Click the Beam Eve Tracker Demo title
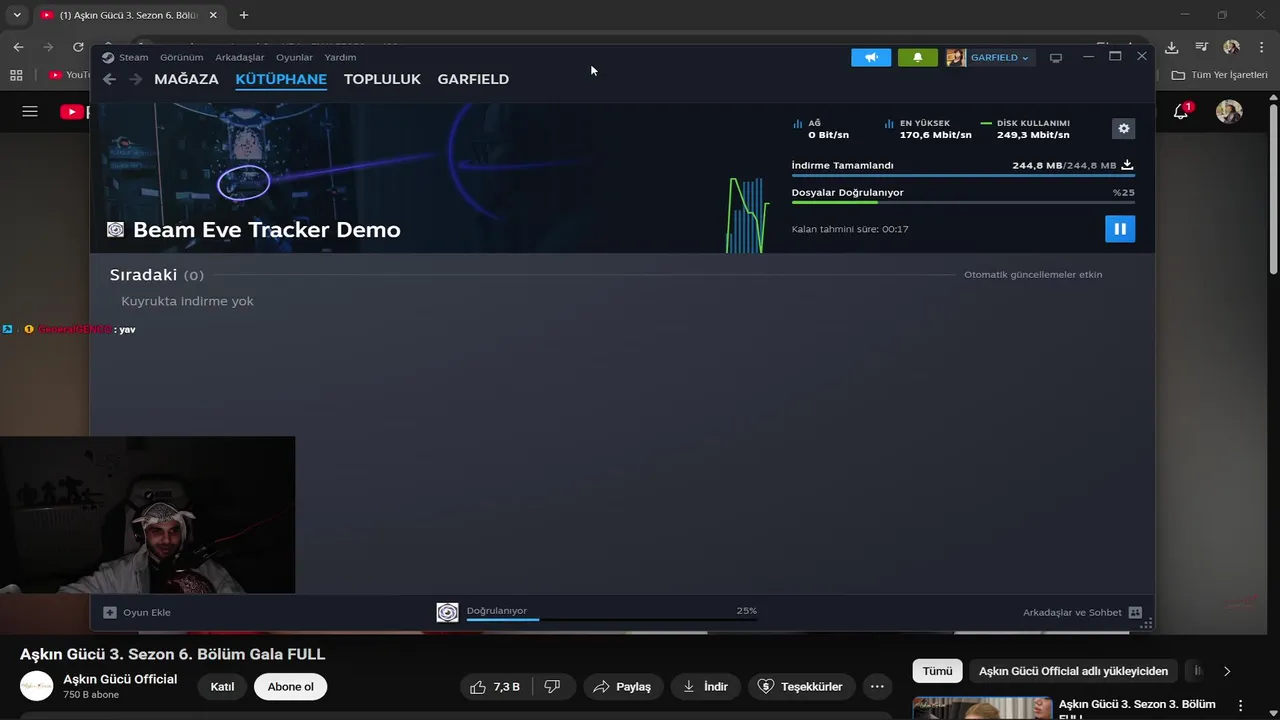1280x720 pixels. tap(266, 230)
